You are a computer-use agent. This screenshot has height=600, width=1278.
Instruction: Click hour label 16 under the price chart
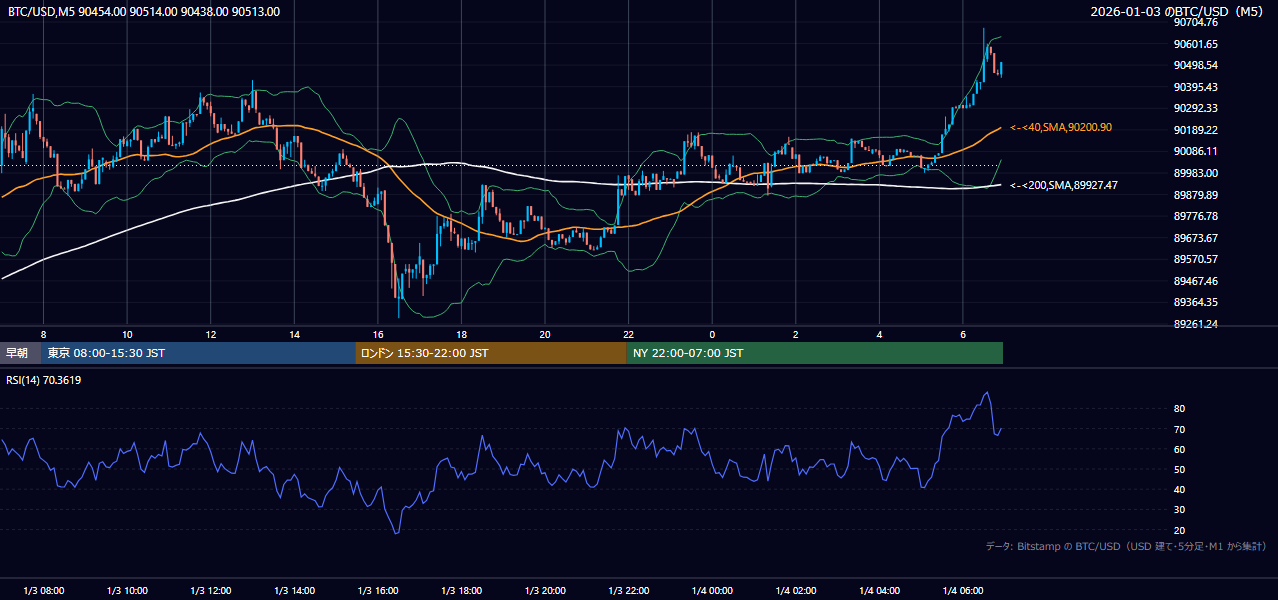click(x=378, y=334)
